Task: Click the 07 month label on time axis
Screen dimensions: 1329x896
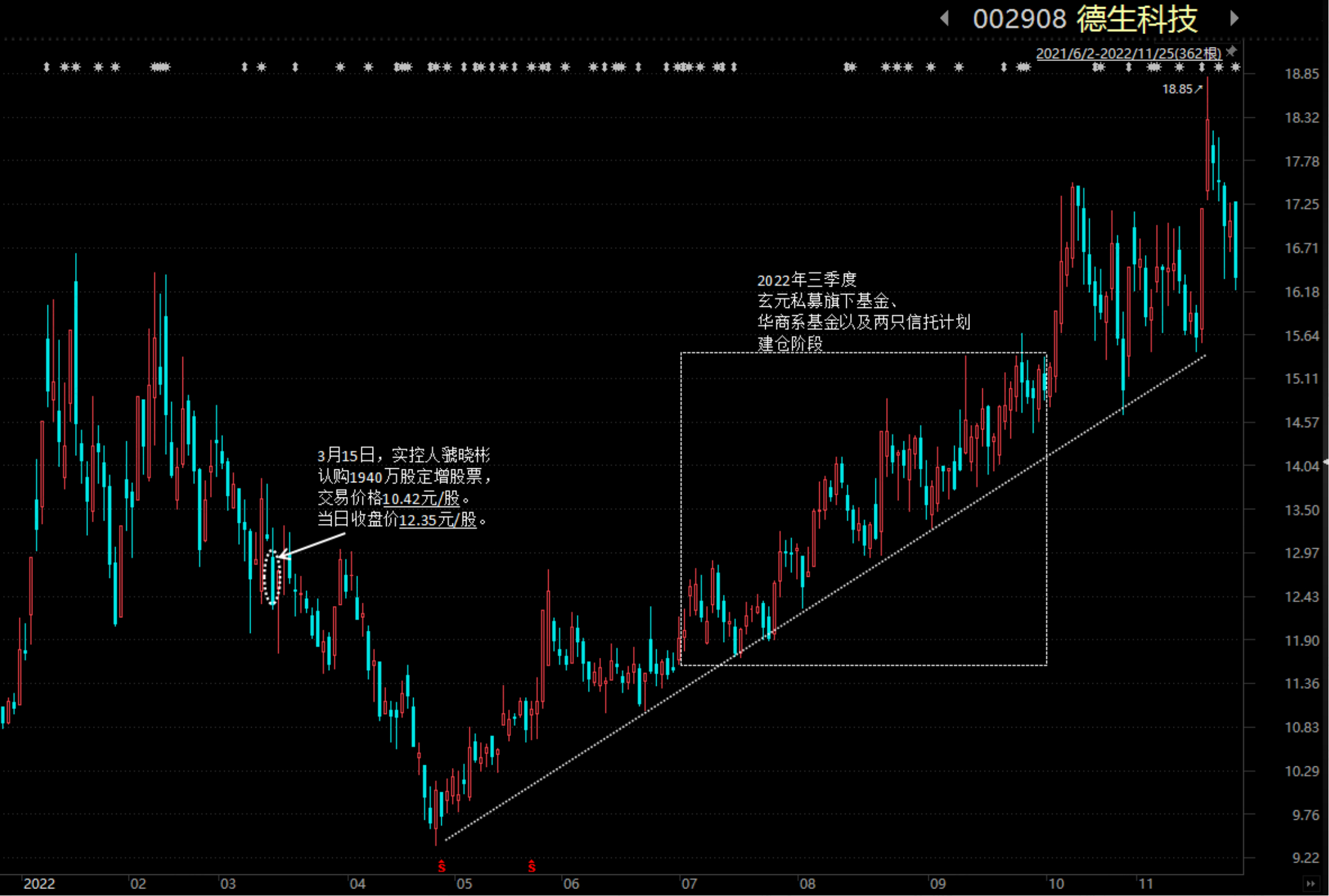Action: tap(689, 884)
